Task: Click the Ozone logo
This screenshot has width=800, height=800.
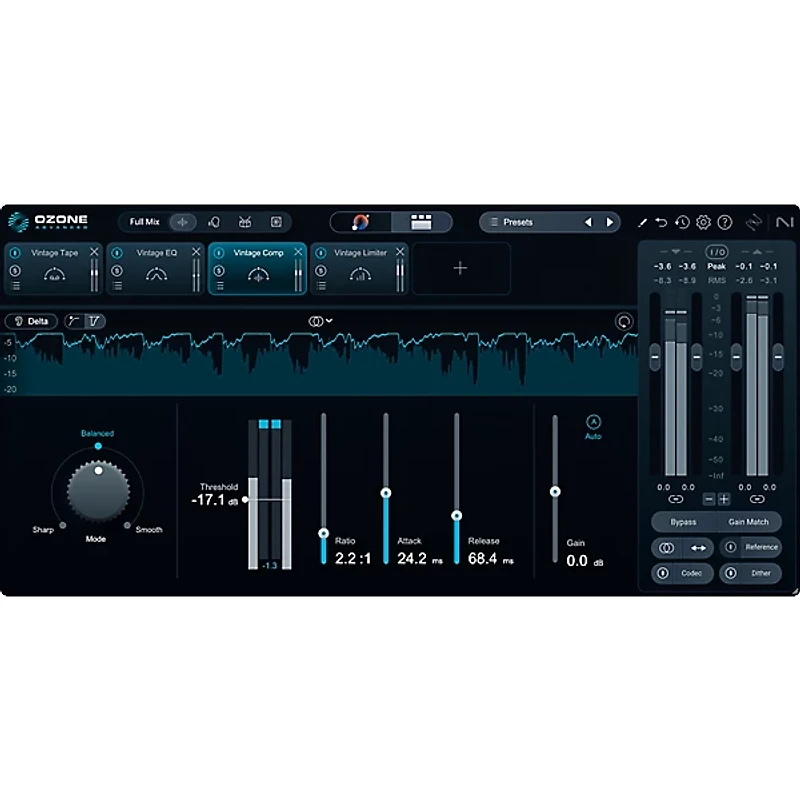Action: (x=48, y=222)
